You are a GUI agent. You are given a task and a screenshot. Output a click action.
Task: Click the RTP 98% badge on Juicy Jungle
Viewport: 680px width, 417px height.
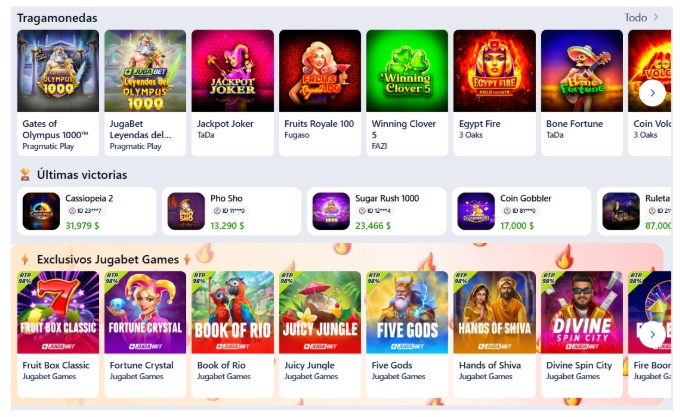click(x=287, y=278)
